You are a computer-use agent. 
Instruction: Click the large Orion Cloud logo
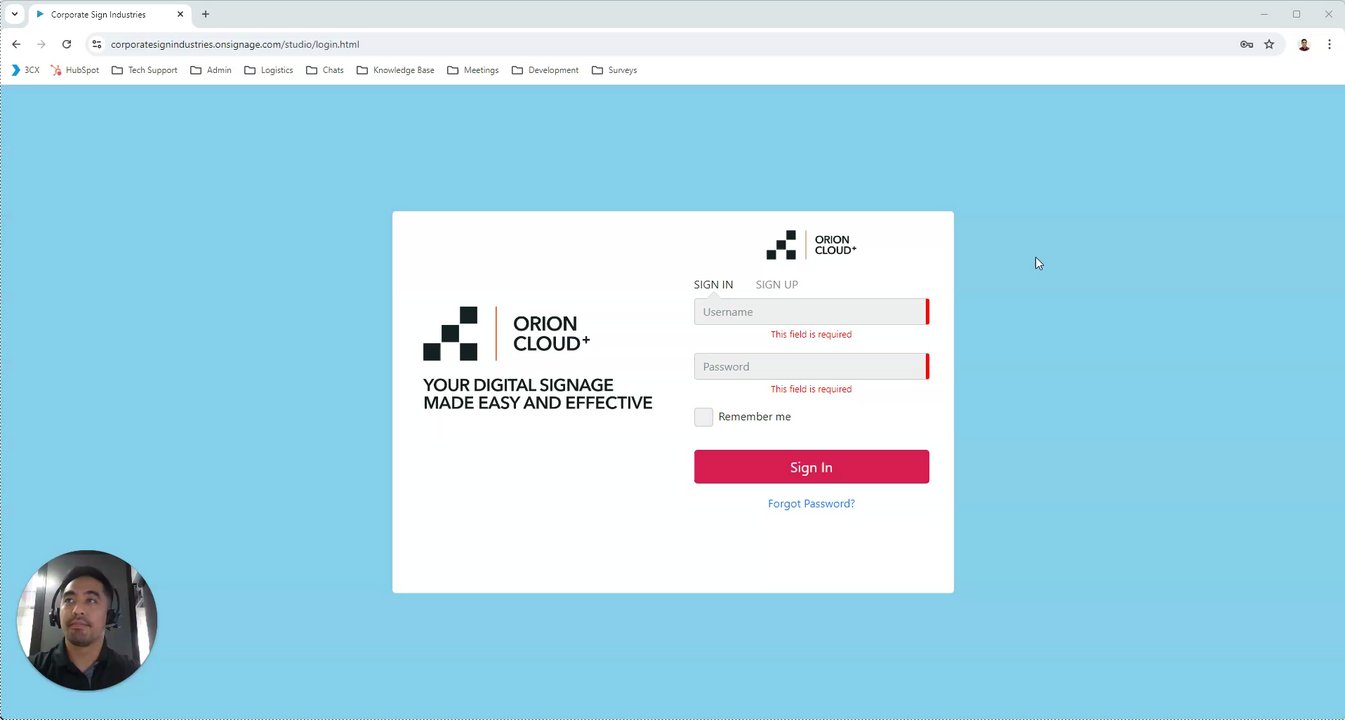tap(506, 334)
